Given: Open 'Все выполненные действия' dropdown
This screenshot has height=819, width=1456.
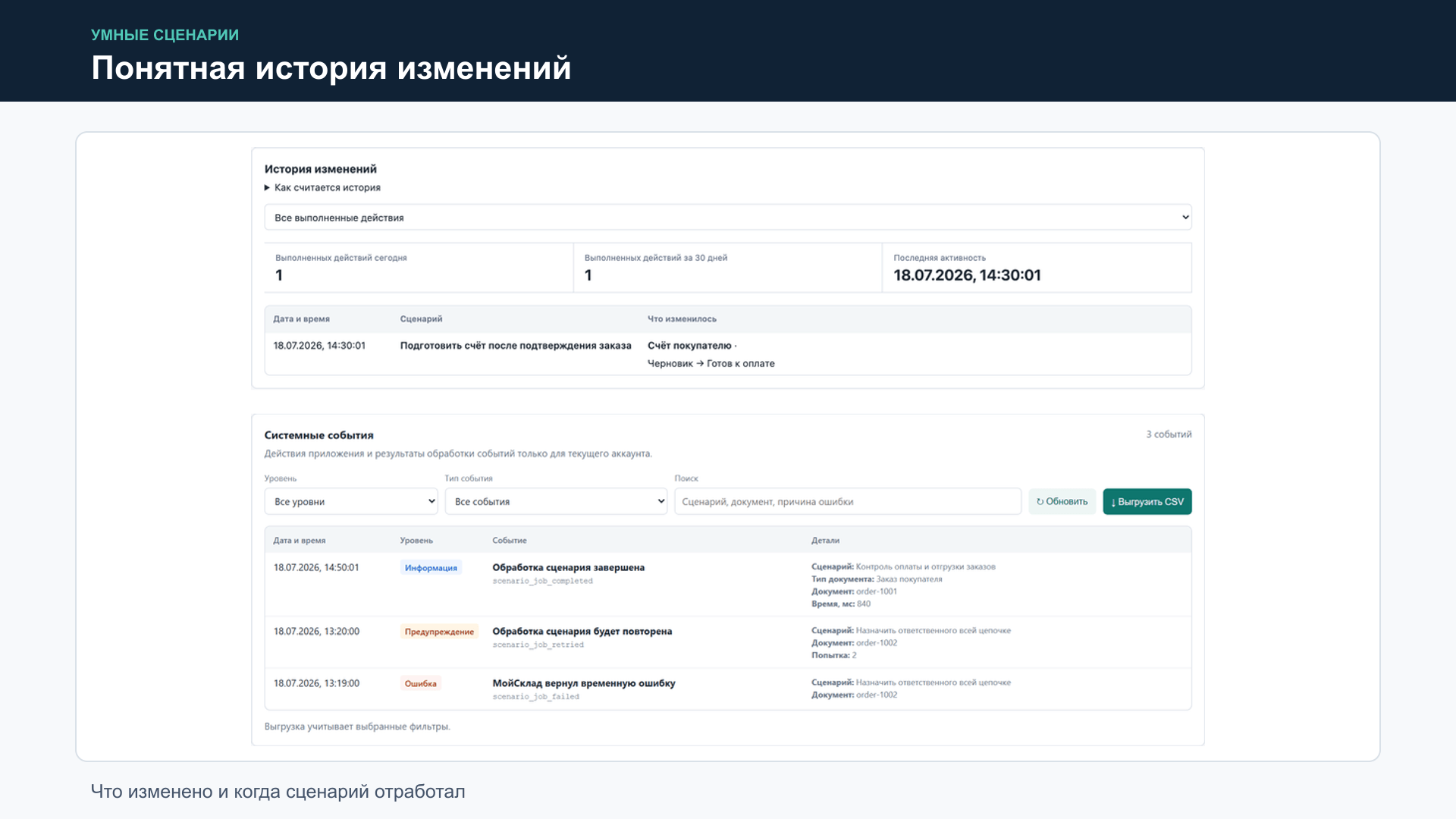Looking at the screenshot, I should [728, 218].
